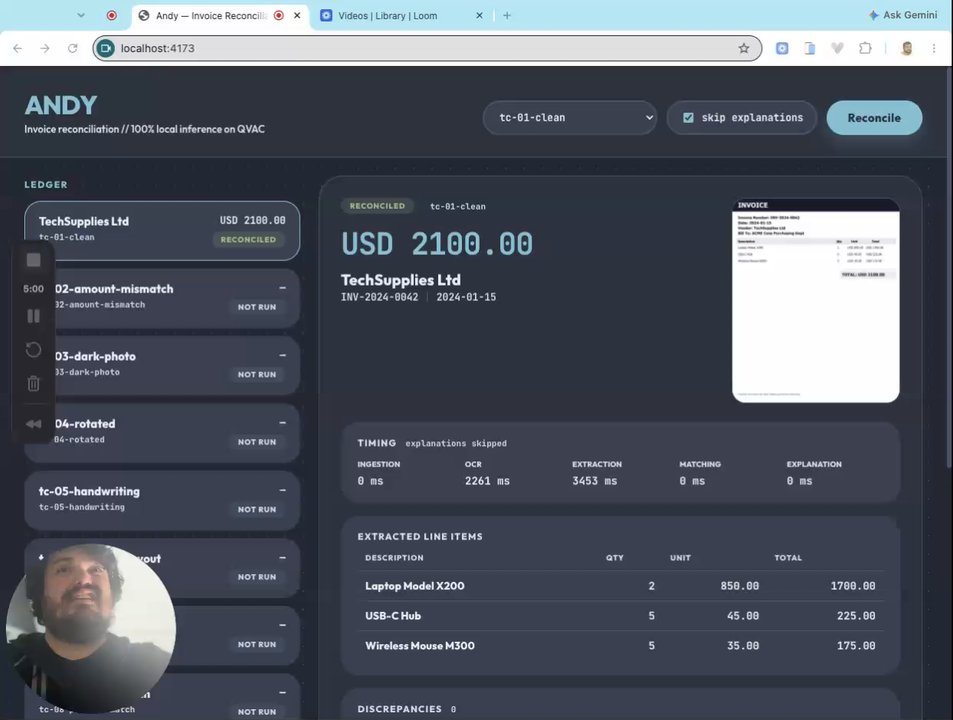Click invoice number INV-2024-0042

tap(379, 297)
